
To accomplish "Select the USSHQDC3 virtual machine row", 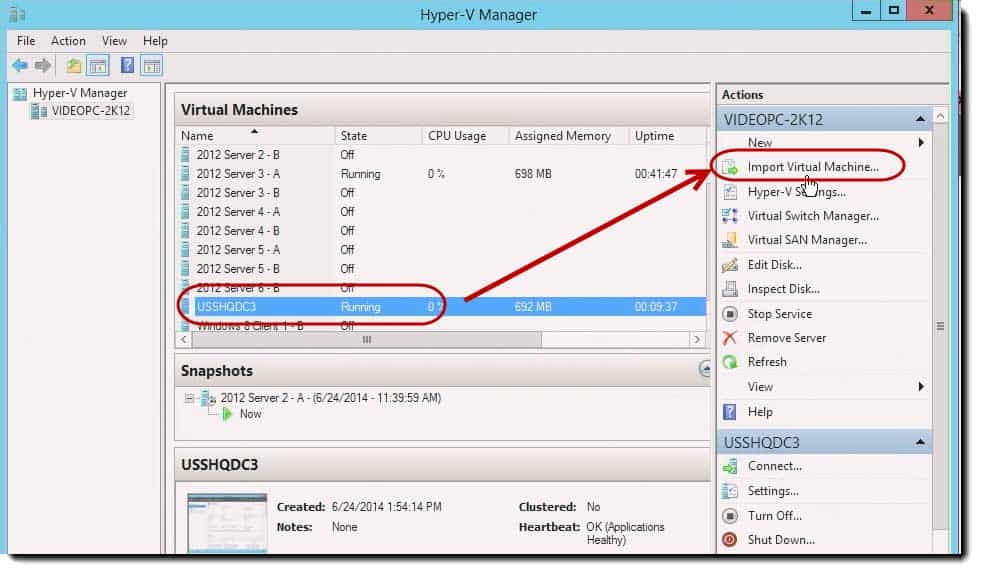I will 442,307.
